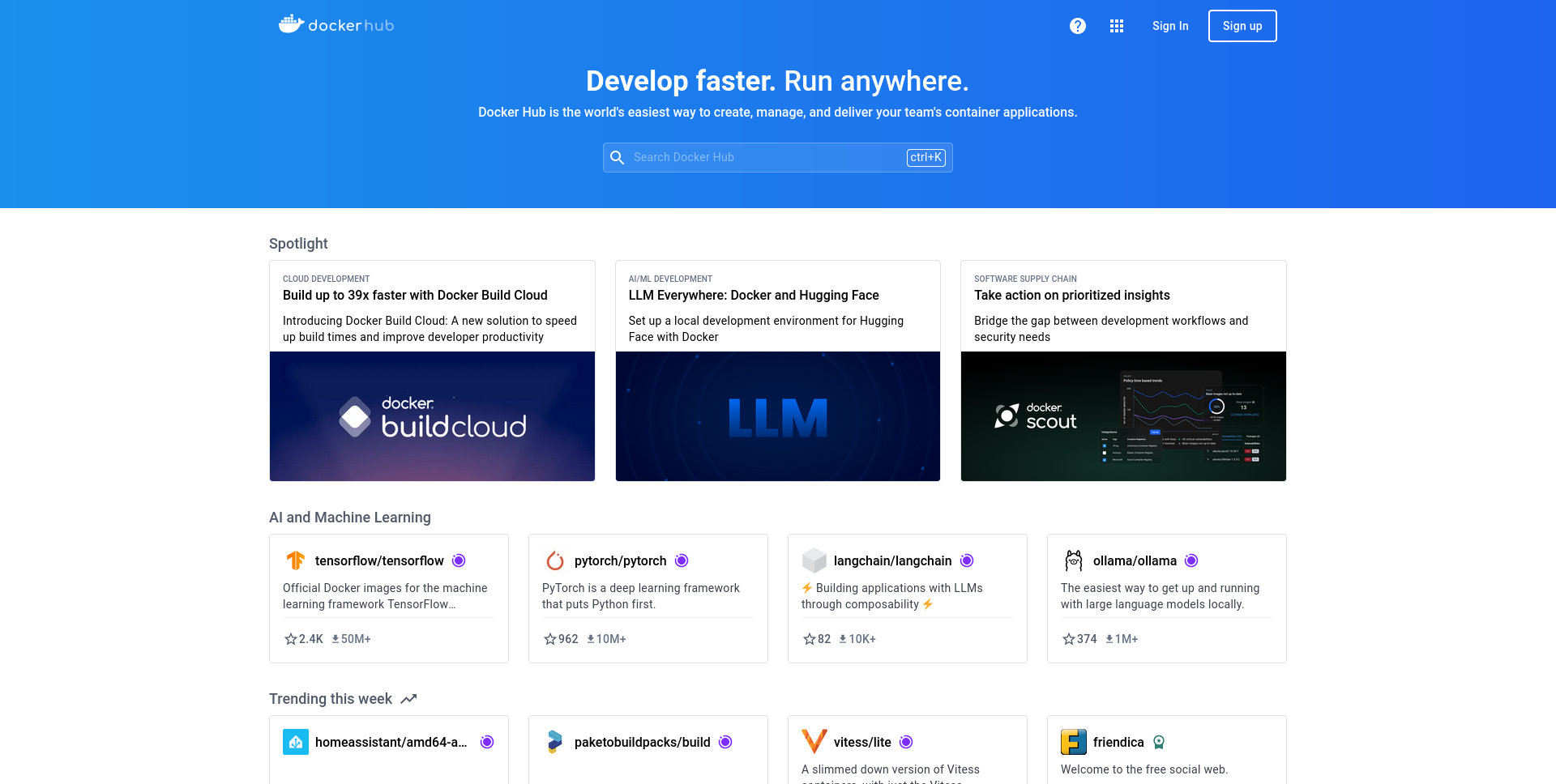Click the Ollama llama logo icon
The width and height of the screenshot is (1556, 784).
click(1074, 560)
